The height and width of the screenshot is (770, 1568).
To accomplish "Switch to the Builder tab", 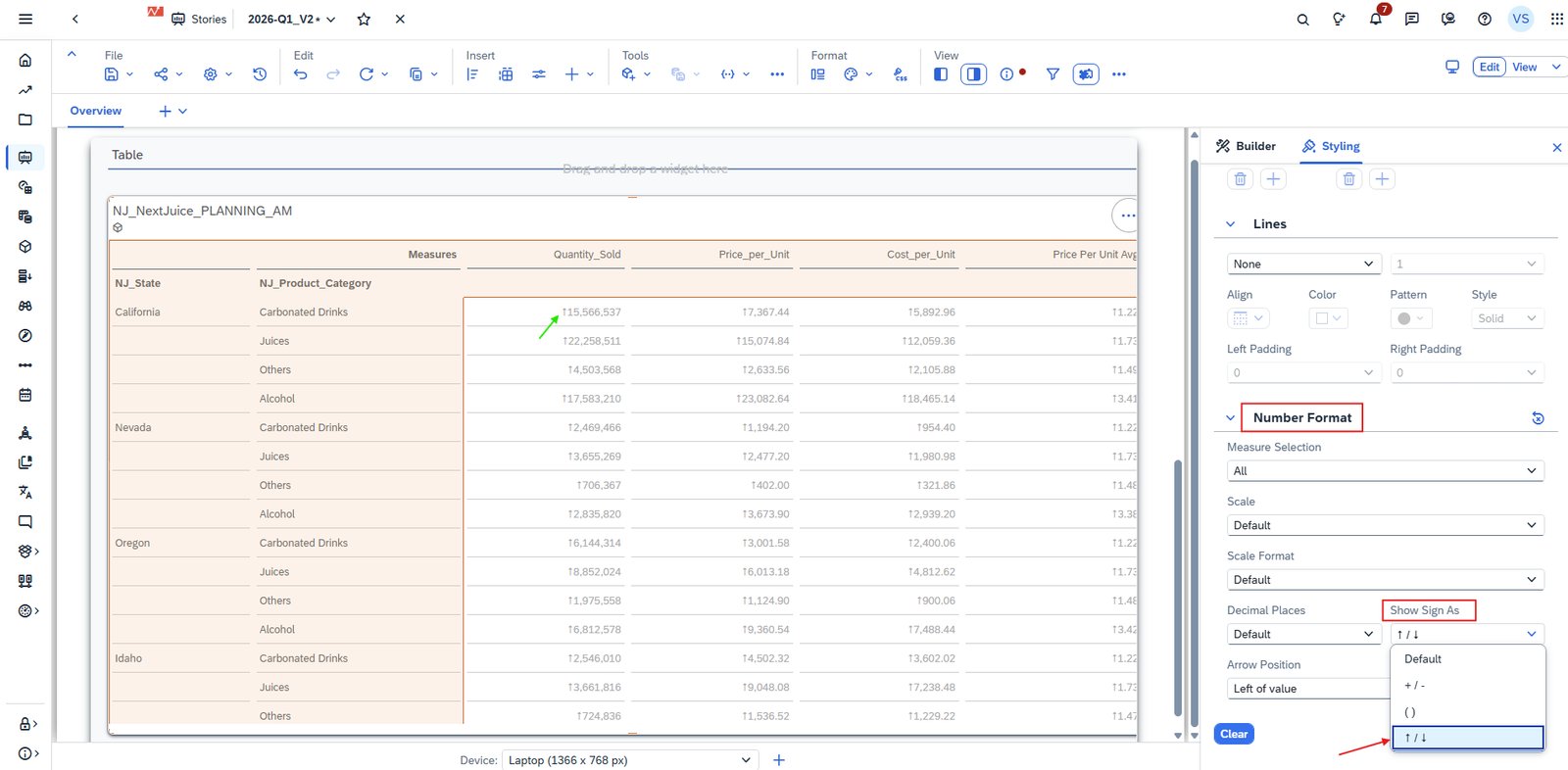I will (x=1246, y=146).
